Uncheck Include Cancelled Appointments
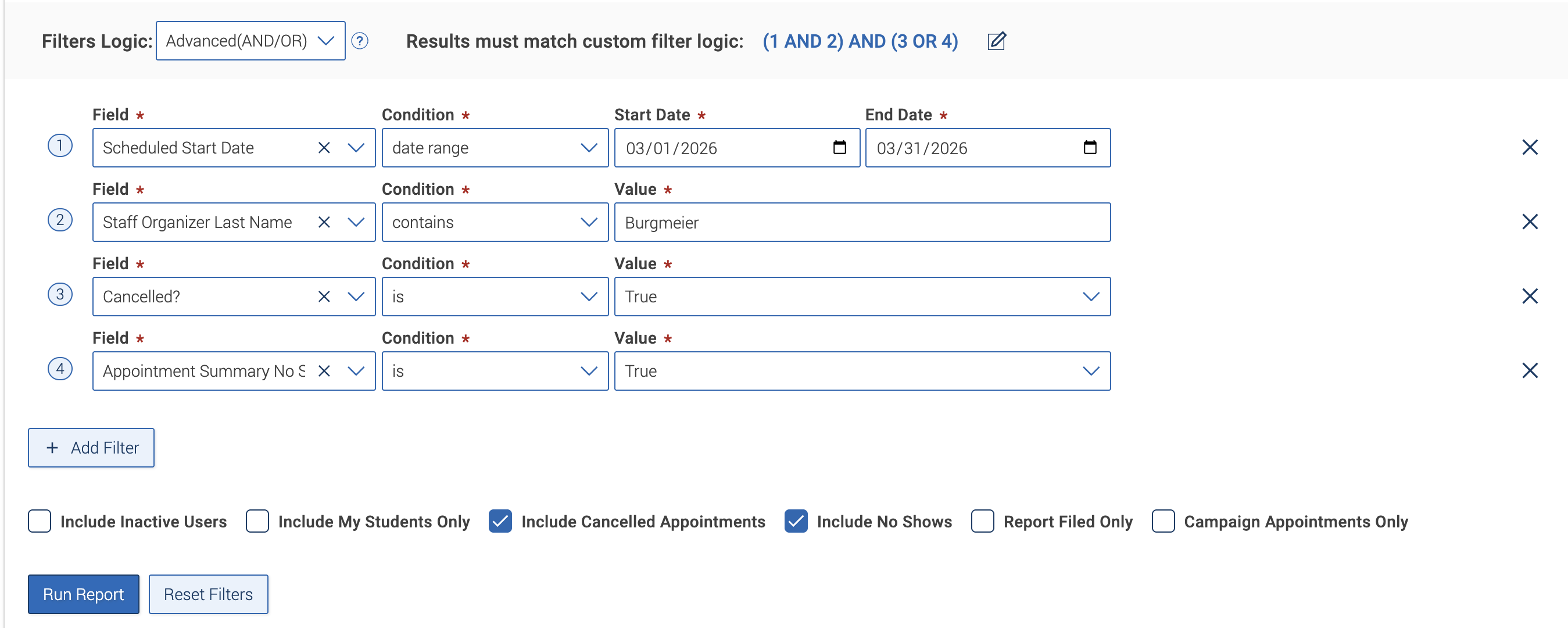1568x628 pixels. pos(500,522)
